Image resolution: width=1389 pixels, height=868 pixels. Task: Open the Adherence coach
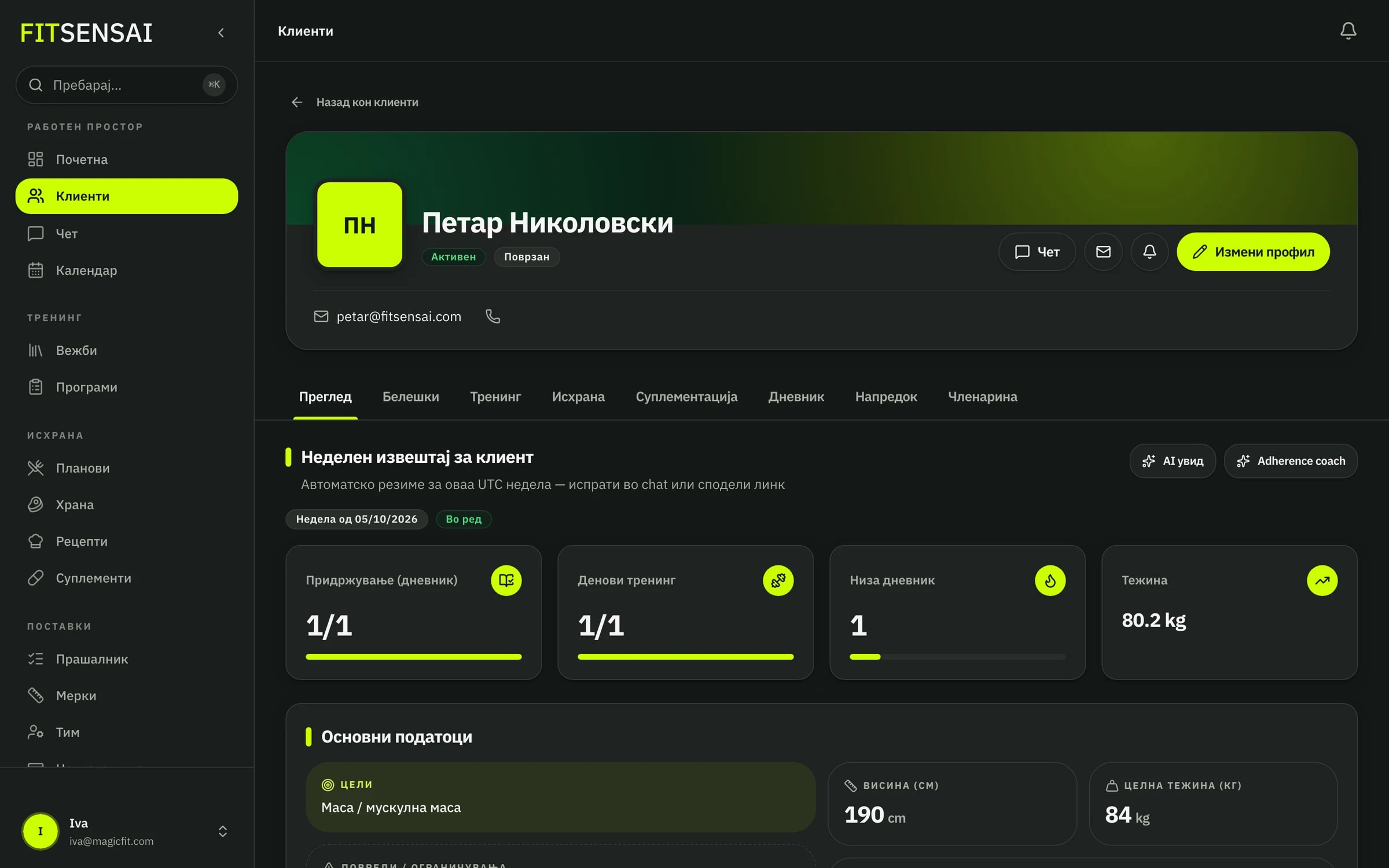coord(1291,461)
